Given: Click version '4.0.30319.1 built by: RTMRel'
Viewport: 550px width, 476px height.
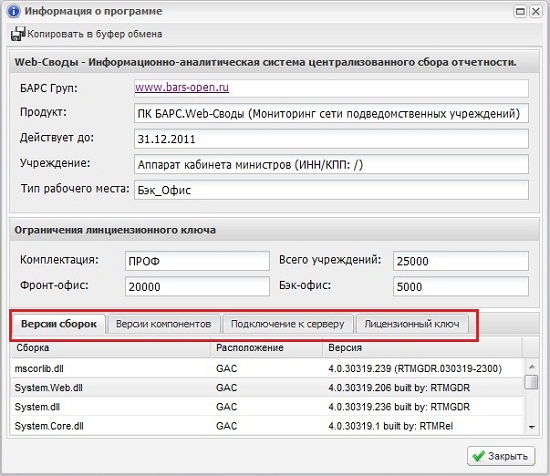Looking at the screenshot, I should tap(391, 426).
